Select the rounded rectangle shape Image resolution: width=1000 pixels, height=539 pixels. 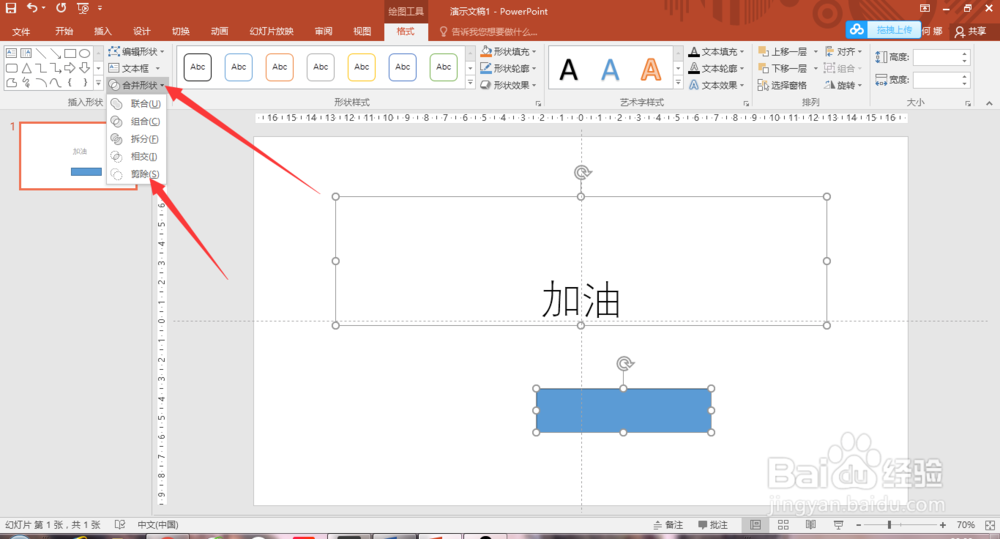[11, 68]
